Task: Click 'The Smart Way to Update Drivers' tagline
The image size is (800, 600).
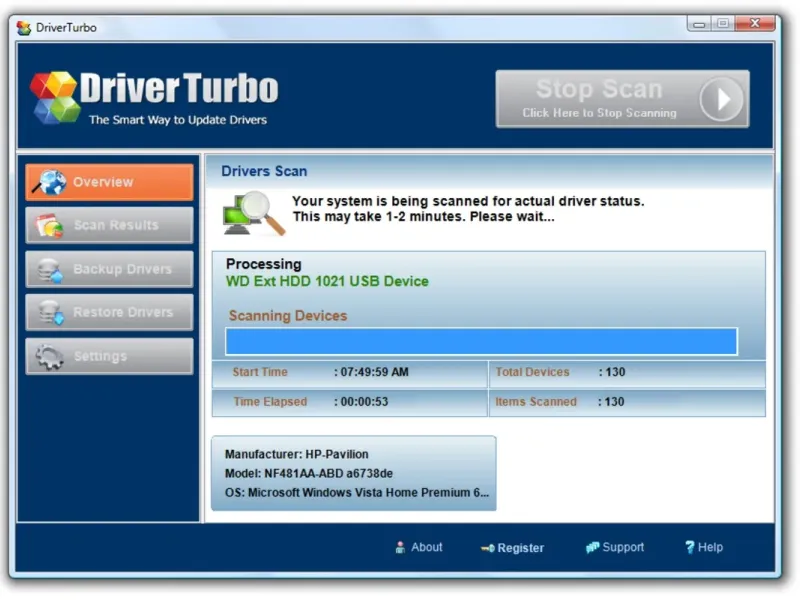Action: (178, 120)
